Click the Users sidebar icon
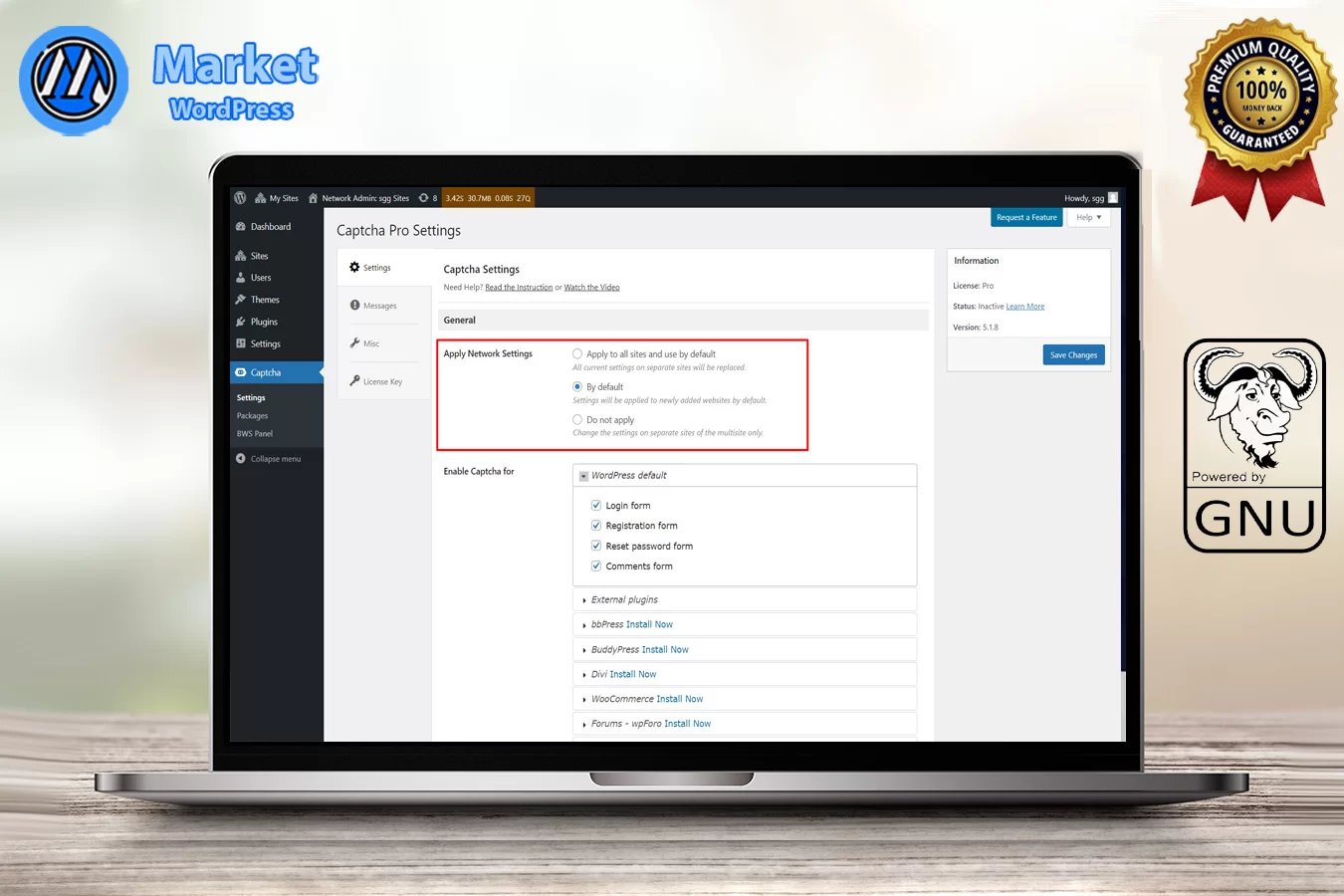Viewport: 1344px width, 896px height. pyautogui.click(x=241, y=278)
